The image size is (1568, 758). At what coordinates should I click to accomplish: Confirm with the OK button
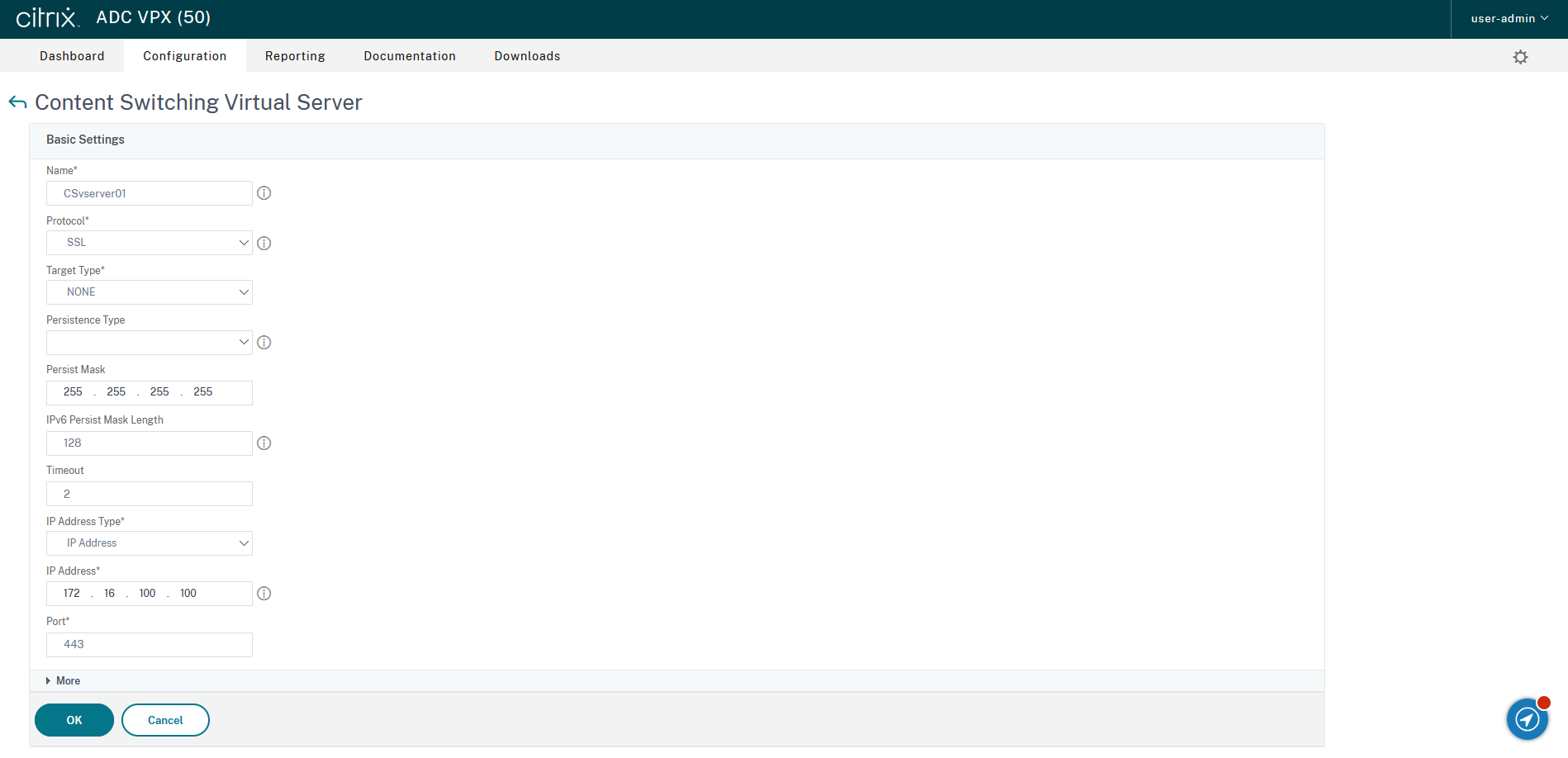(74, 720)
